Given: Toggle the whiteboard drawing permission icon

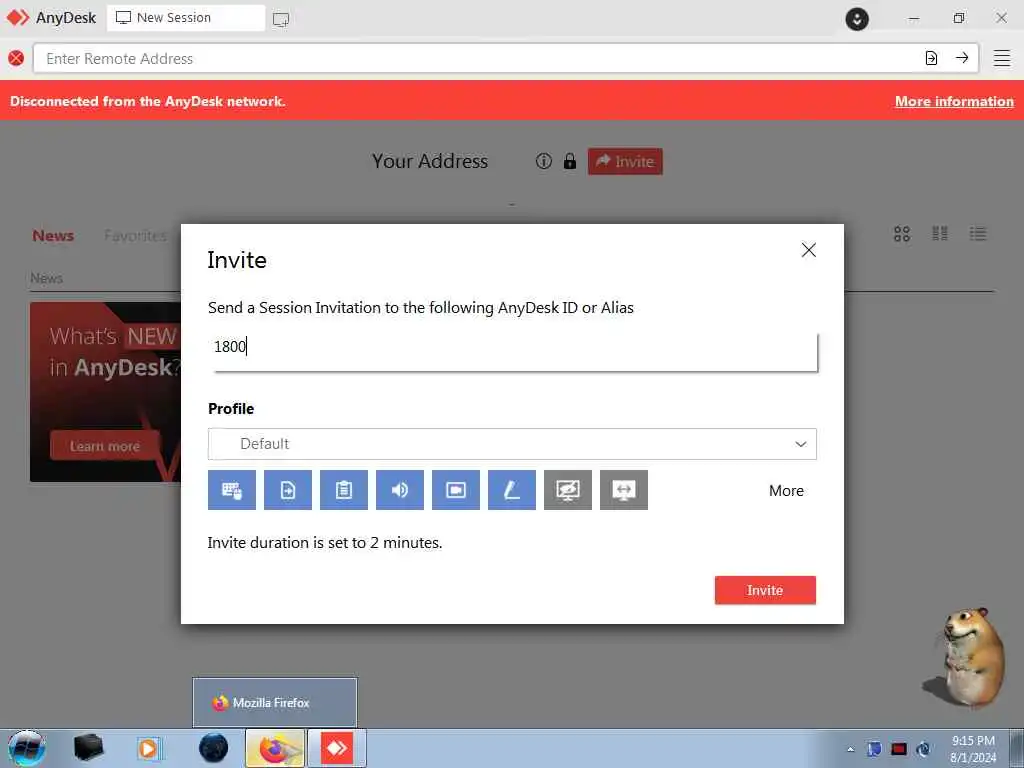Looking at the screenshot, I should 512,490.
